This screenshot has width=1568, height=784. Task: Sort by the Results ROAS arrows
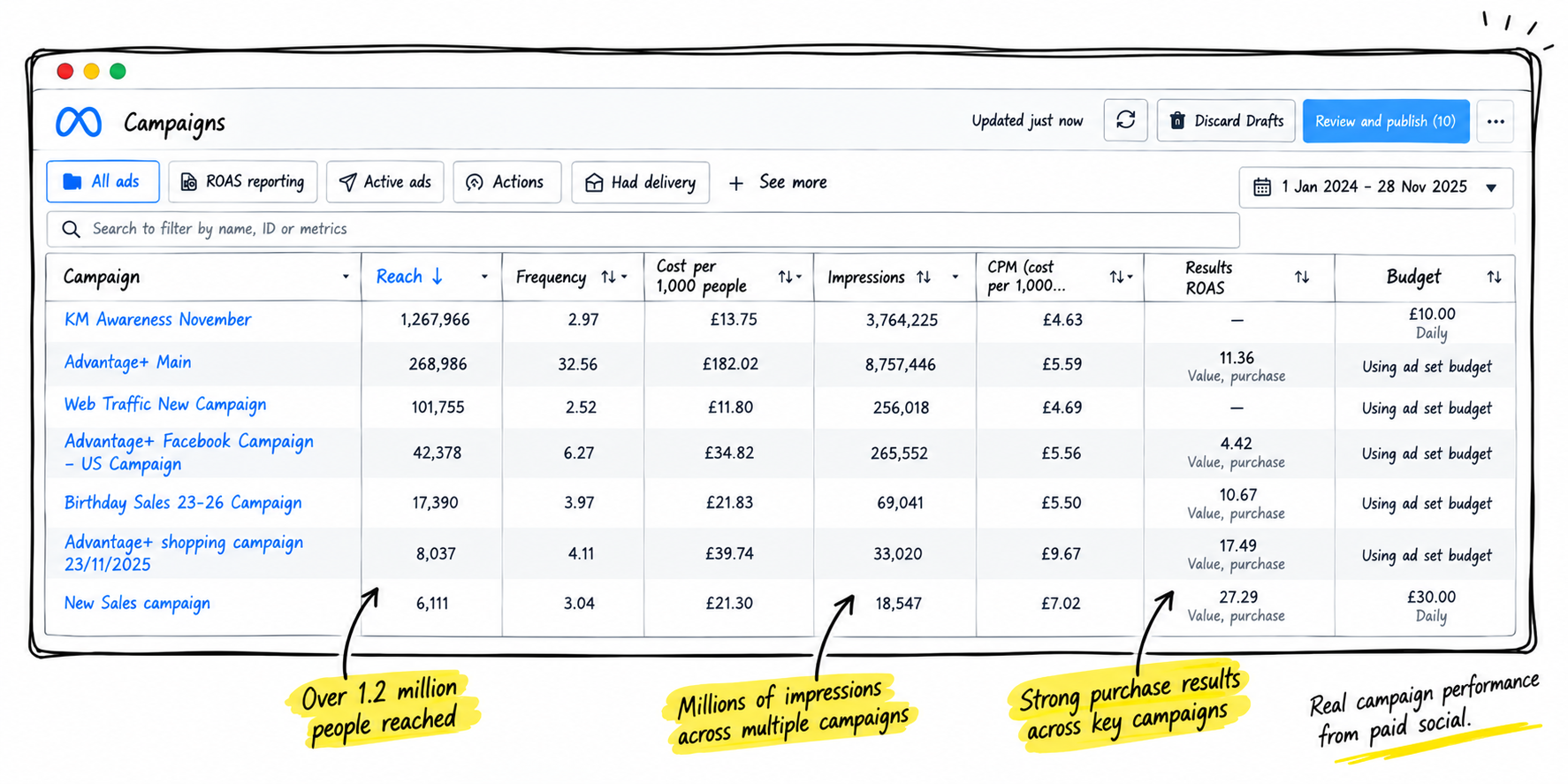(x=1302, y=278)
